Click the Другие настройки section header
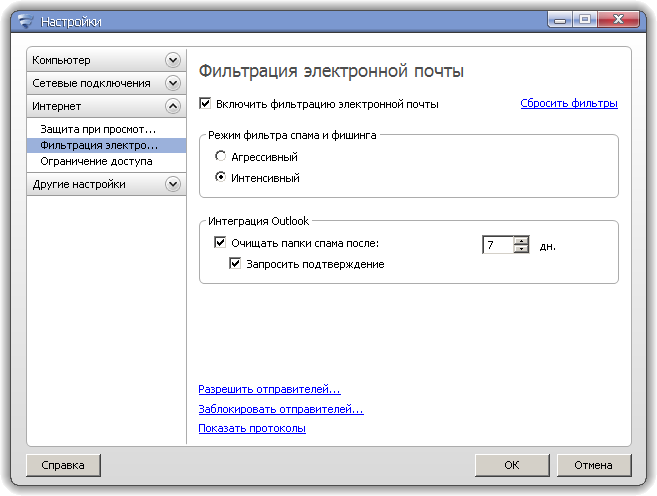This screenshot has height=496, width=657. pyautogui.click(x=106, y=184)
